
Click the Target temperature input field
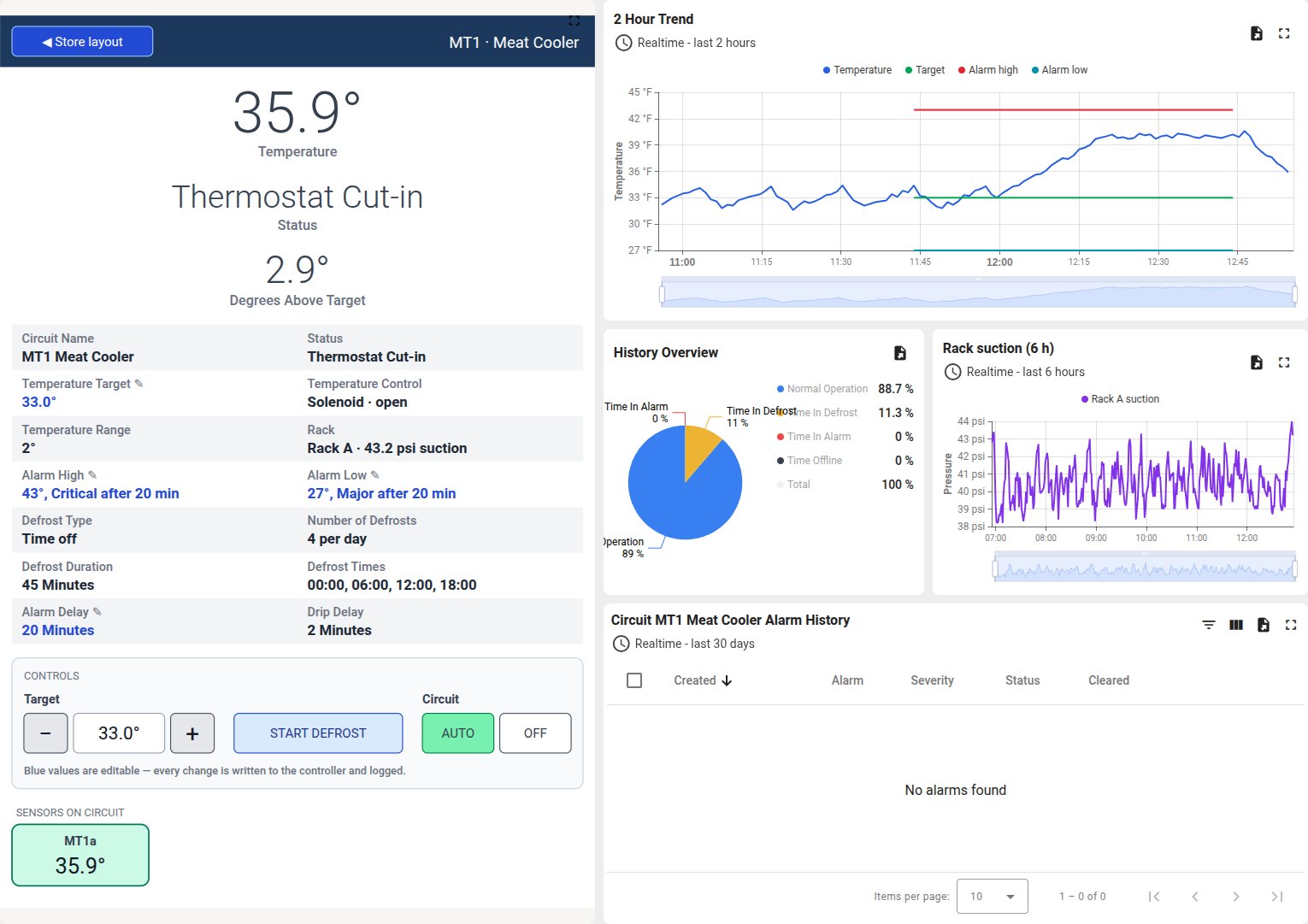tap(119, 733)
